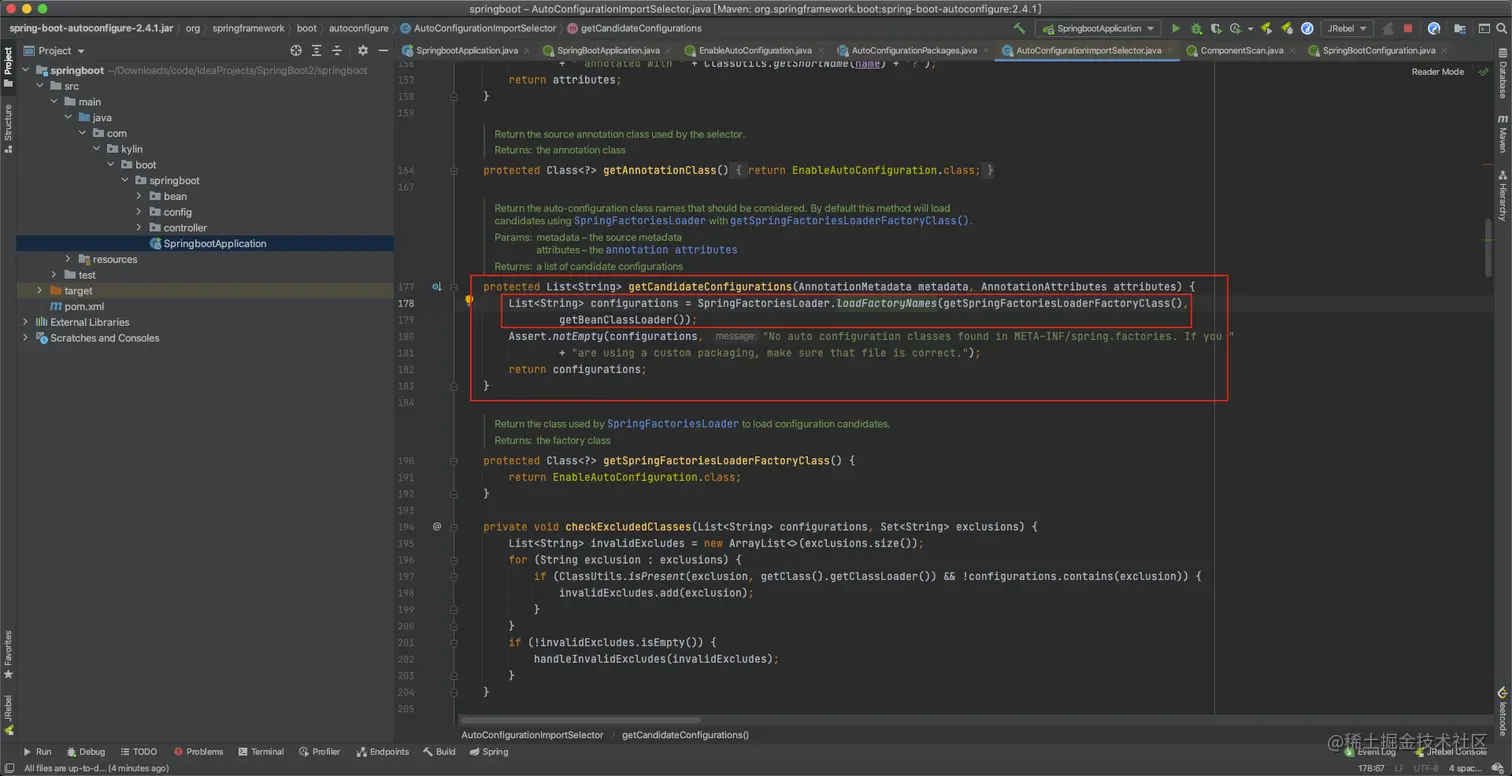The height and width of the screenshot is (776, 1512).
Task: Select Opened File locate target icon
Action: coord(296,50)
